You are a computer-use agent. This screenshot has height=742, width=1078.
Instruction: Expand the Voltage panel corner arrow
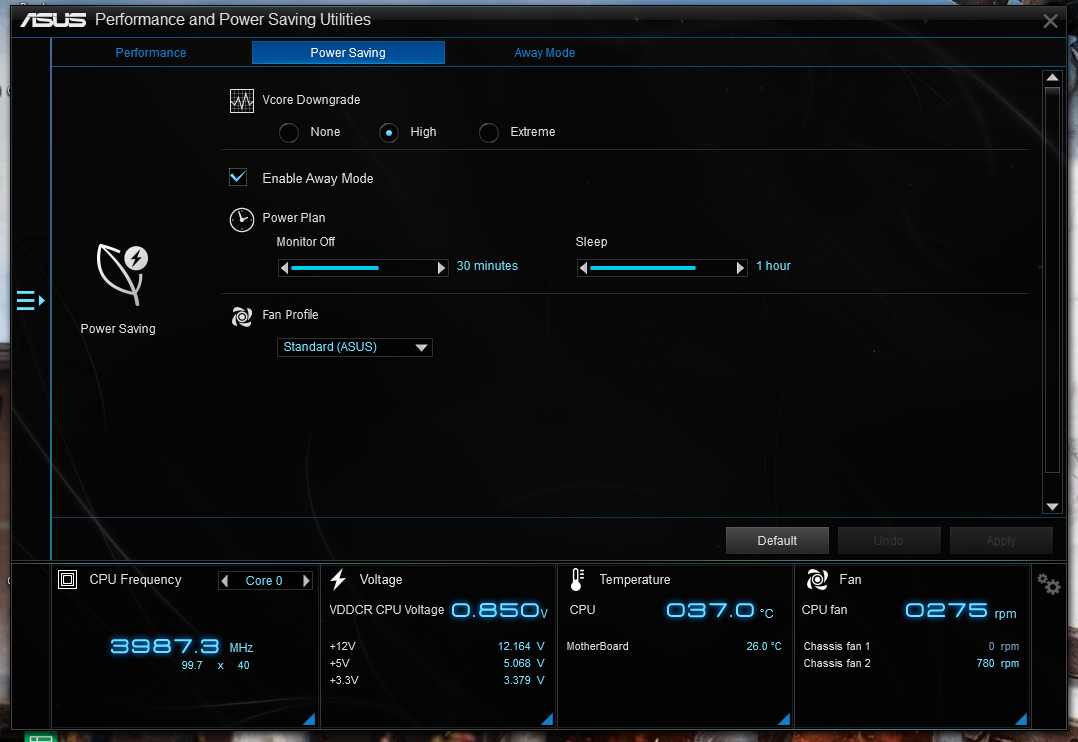(548, 719)
